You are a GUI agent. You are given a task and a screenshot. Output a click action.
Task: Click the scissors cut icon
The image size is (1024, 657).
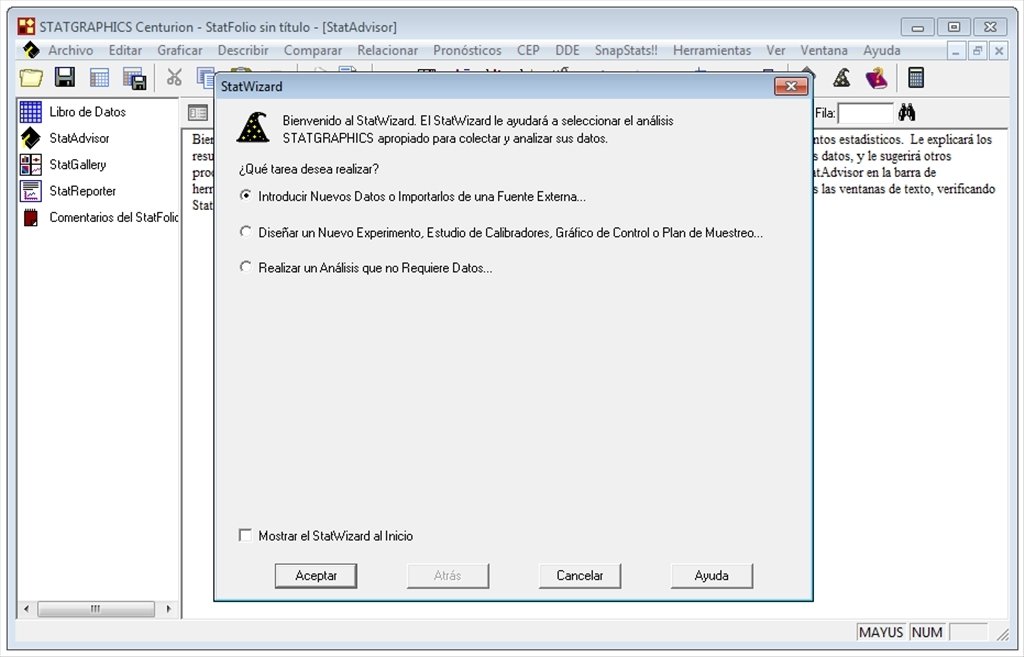174,78
